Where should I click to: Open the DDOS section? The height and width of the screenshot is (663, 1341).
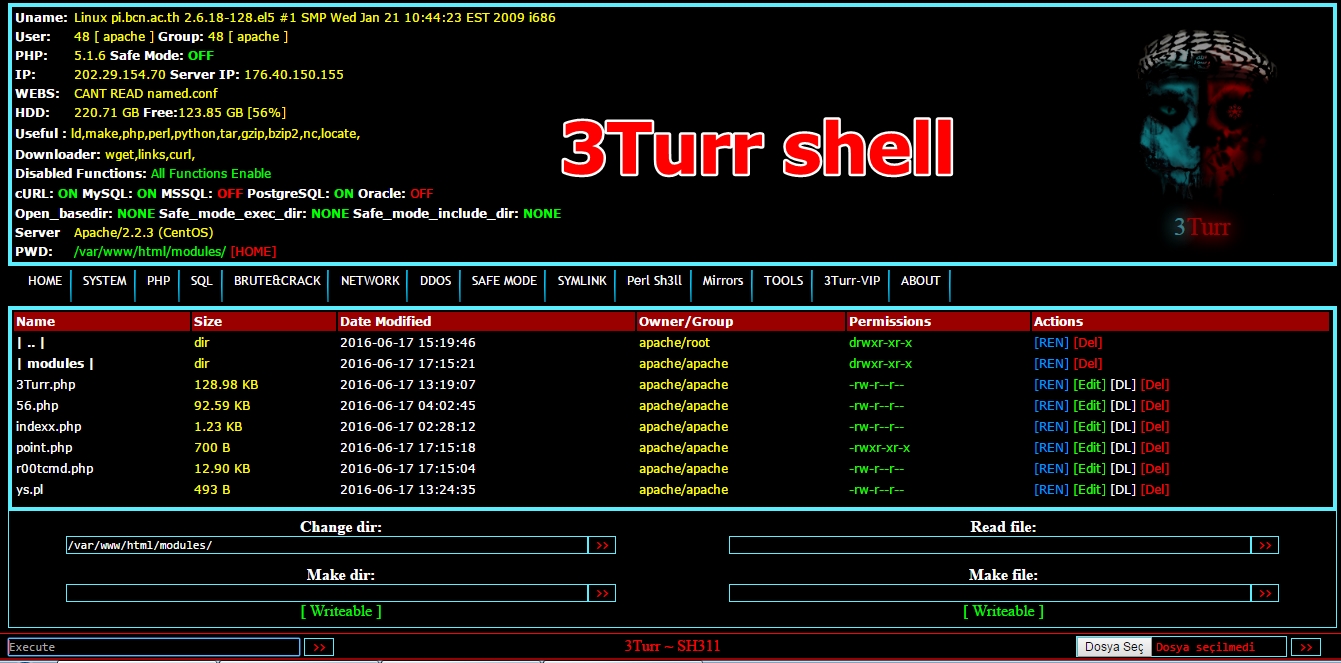point(434,281)
